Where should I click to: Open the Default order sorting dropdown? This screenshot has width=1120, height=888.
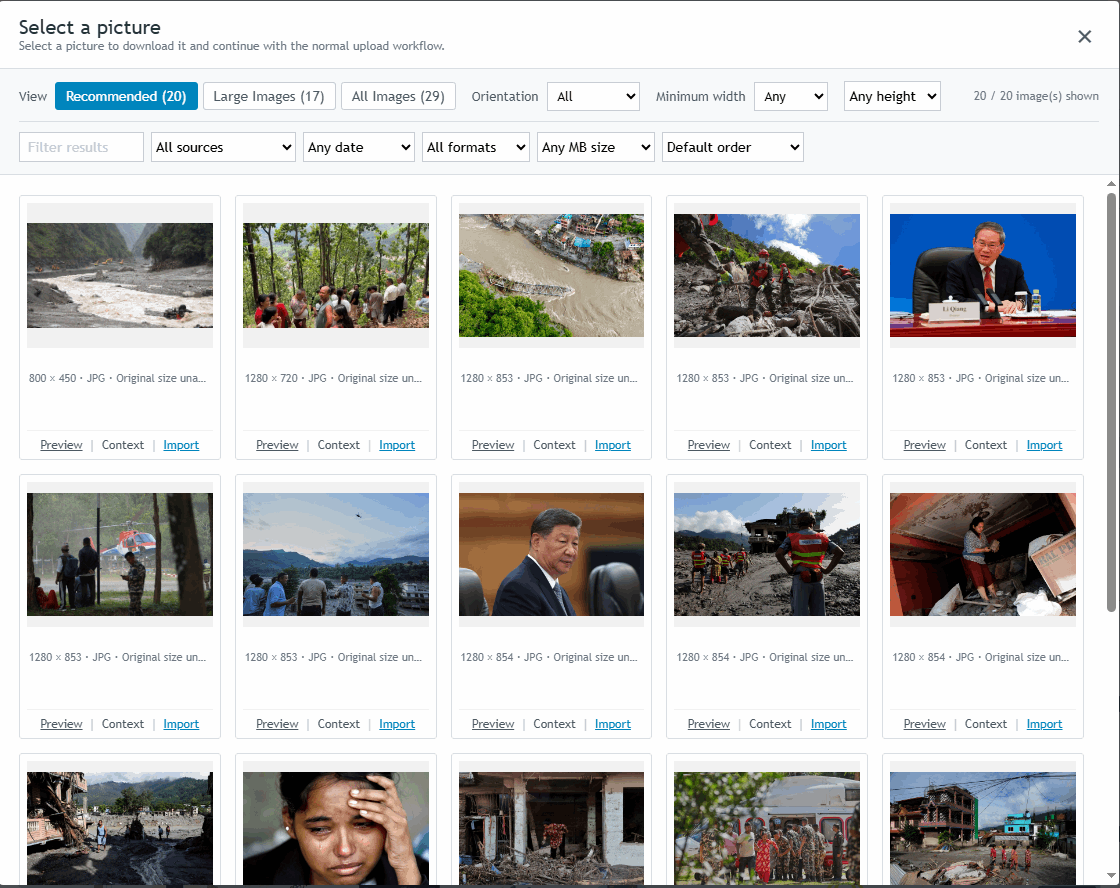tap(733, 147)
